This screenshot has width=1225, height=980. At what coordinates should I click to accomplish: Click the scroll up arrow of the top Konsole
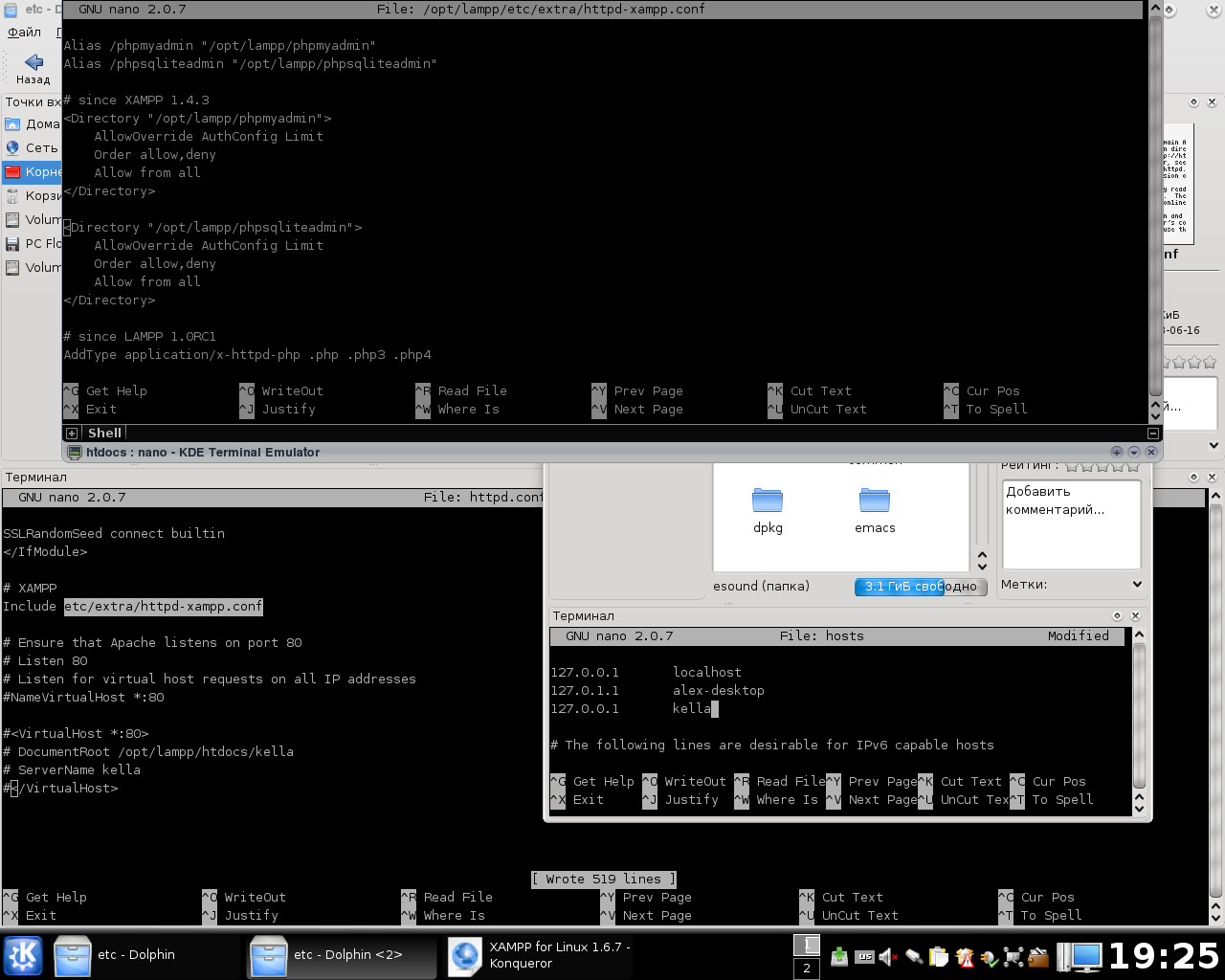tap(1155, 9)
